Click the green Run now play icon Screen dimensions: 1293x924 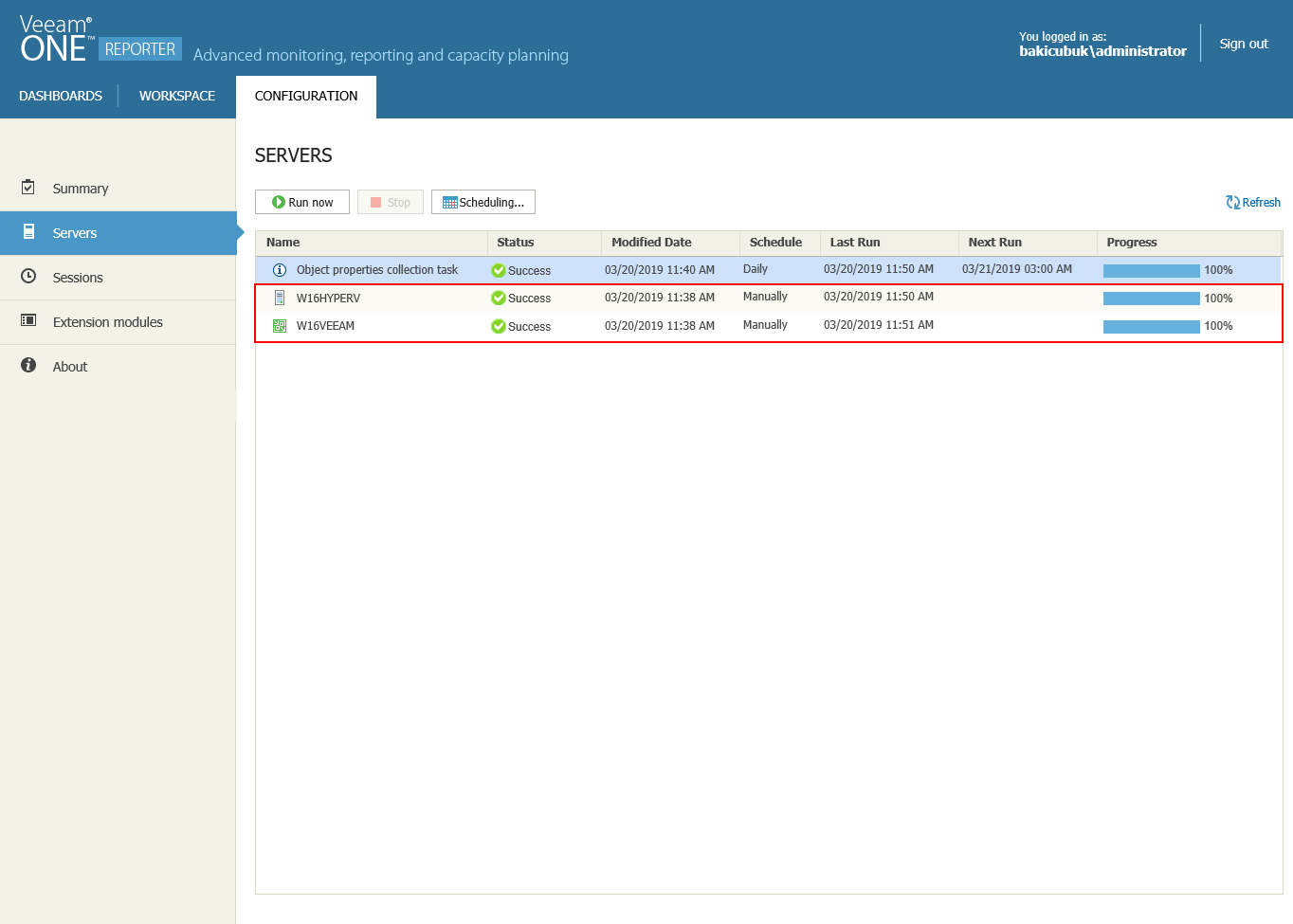point(279,202)
